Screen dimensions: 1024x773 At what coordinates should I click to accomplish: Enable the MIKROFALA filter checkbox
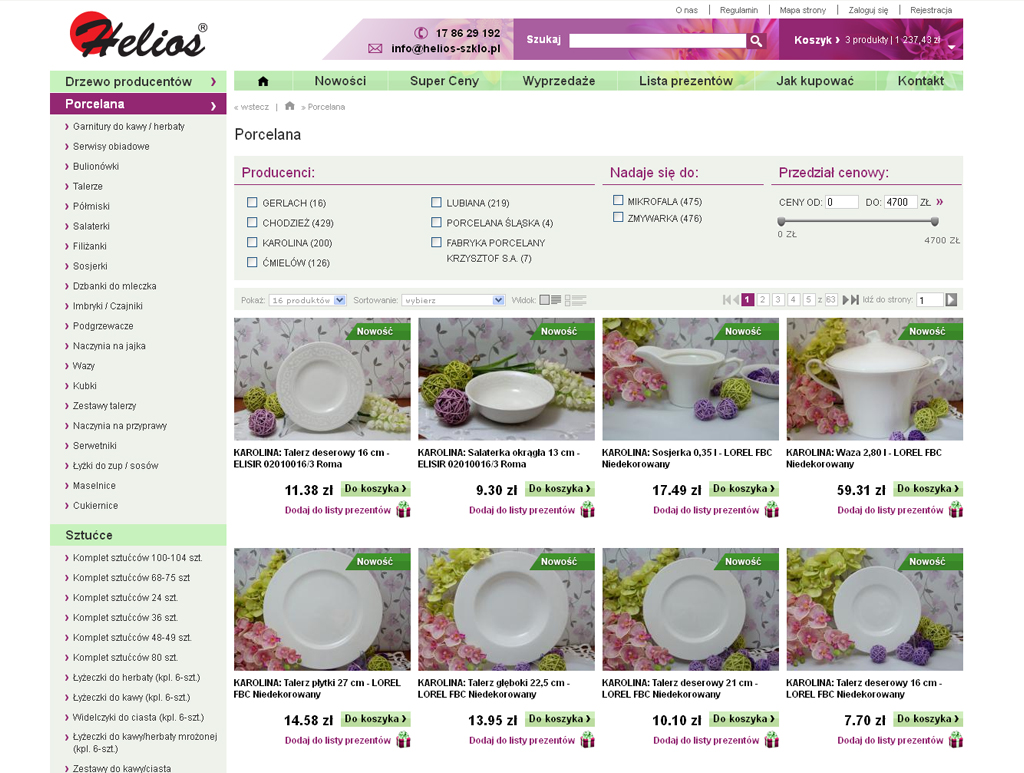tap(618, 200)
